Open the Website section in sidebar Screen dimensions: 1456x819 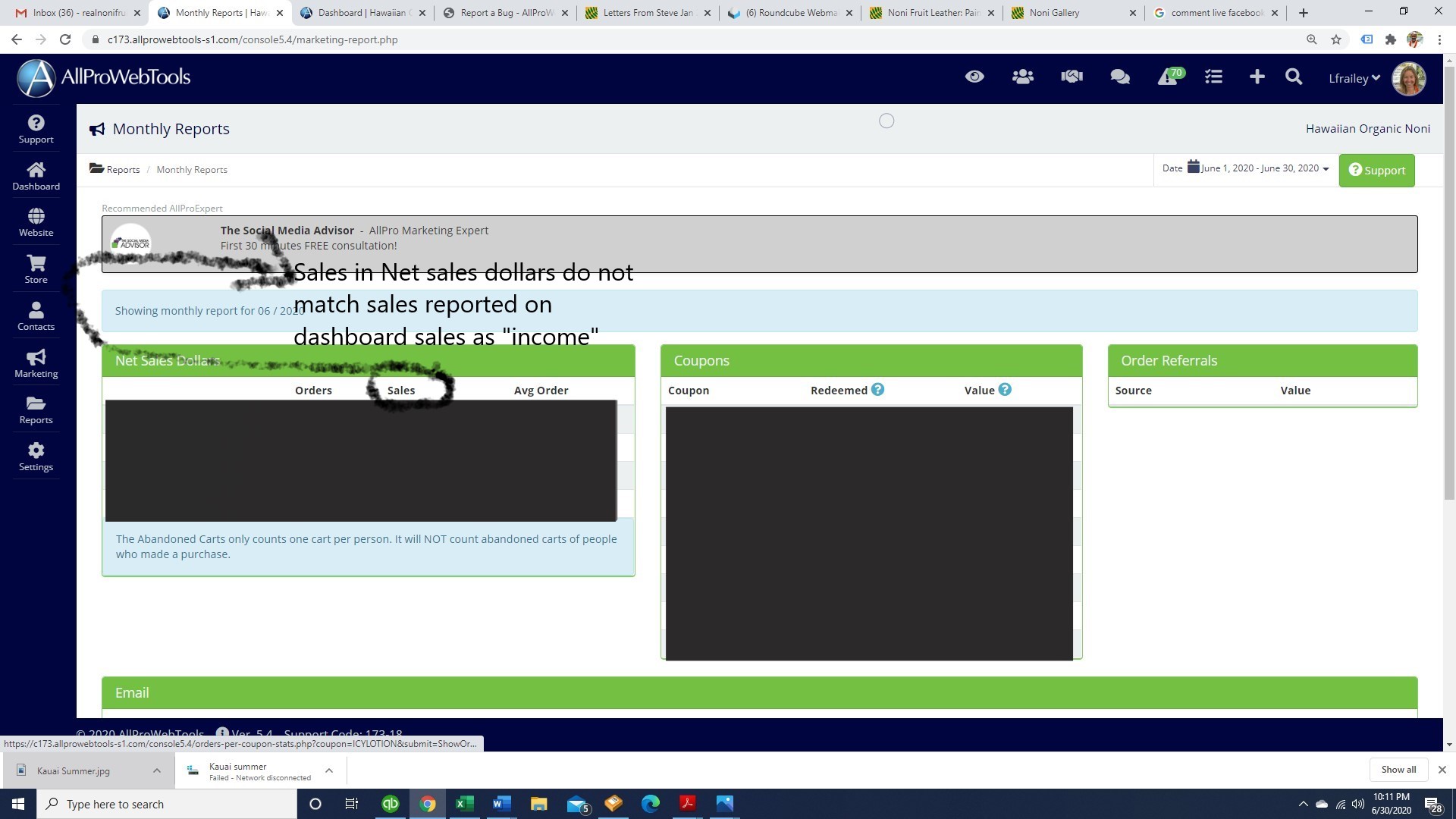point(36,223)
